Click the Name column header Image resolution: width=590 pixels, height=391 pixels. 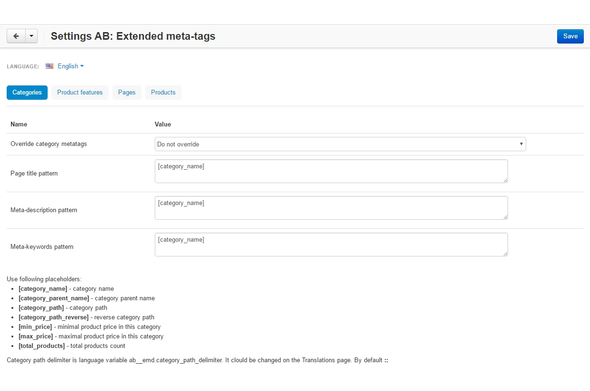pyautogui.click(x=19, y=124)
